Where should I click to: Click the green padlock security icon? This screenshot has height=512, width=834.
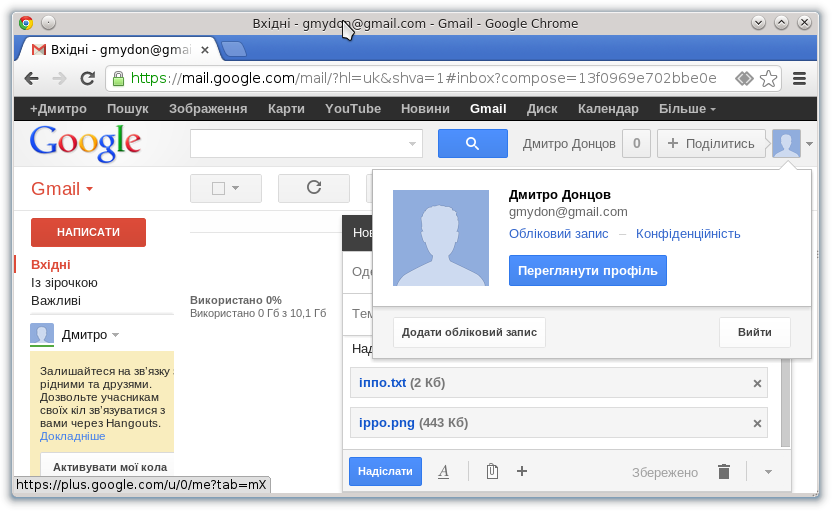118,79
